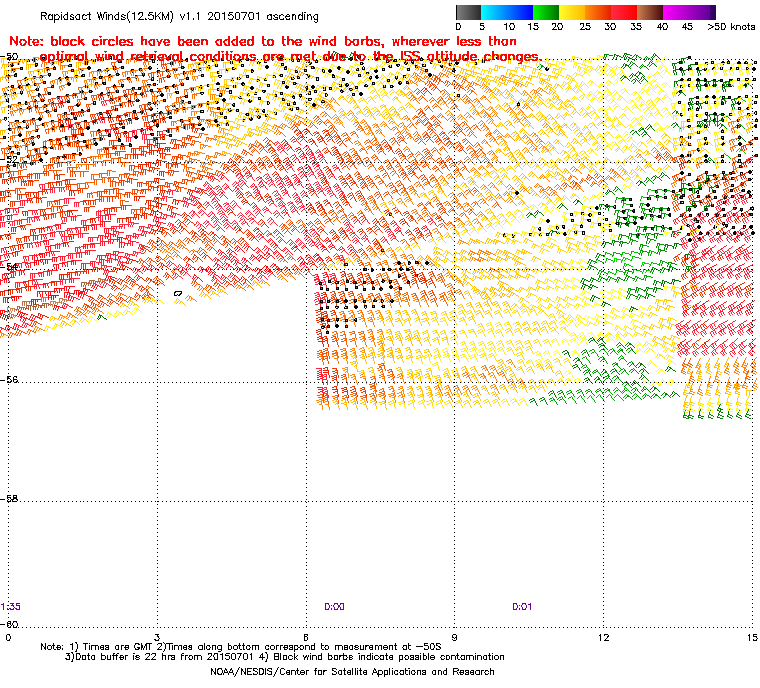
Task: Click the '-56' latitude axis label
Action: coord(9,380)
